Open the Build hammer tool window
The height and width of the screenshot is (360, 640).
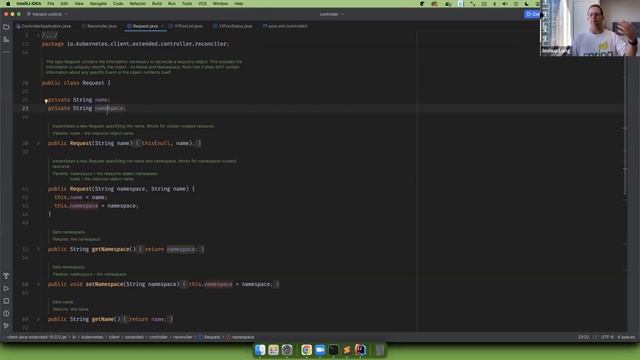pyautogui.click(x=6, y=276)
